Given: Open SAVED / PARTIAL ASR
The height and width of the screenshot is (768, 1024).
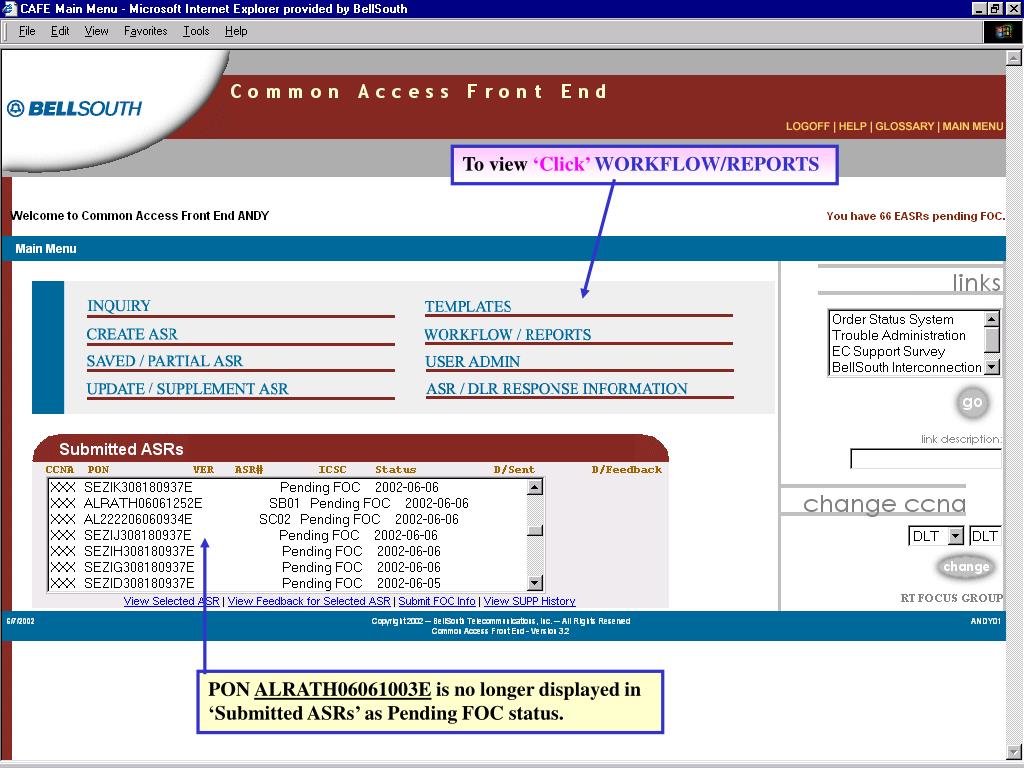Looking at the screenshot, I should click(165, 360).
